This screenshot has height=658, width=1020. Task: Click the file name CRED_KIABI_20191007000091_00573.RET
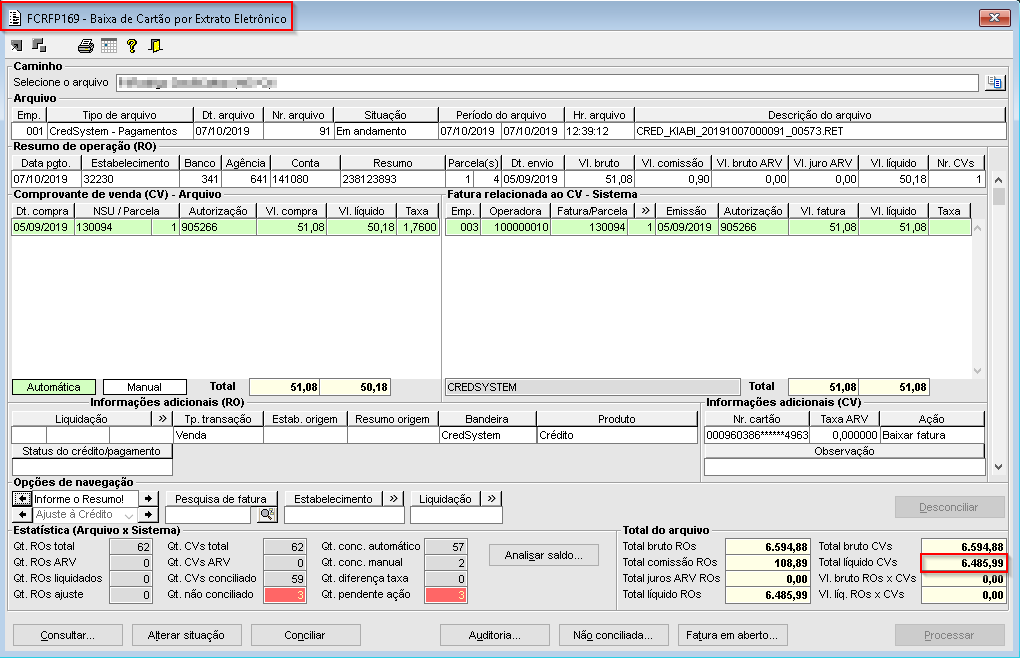(820, 131)
